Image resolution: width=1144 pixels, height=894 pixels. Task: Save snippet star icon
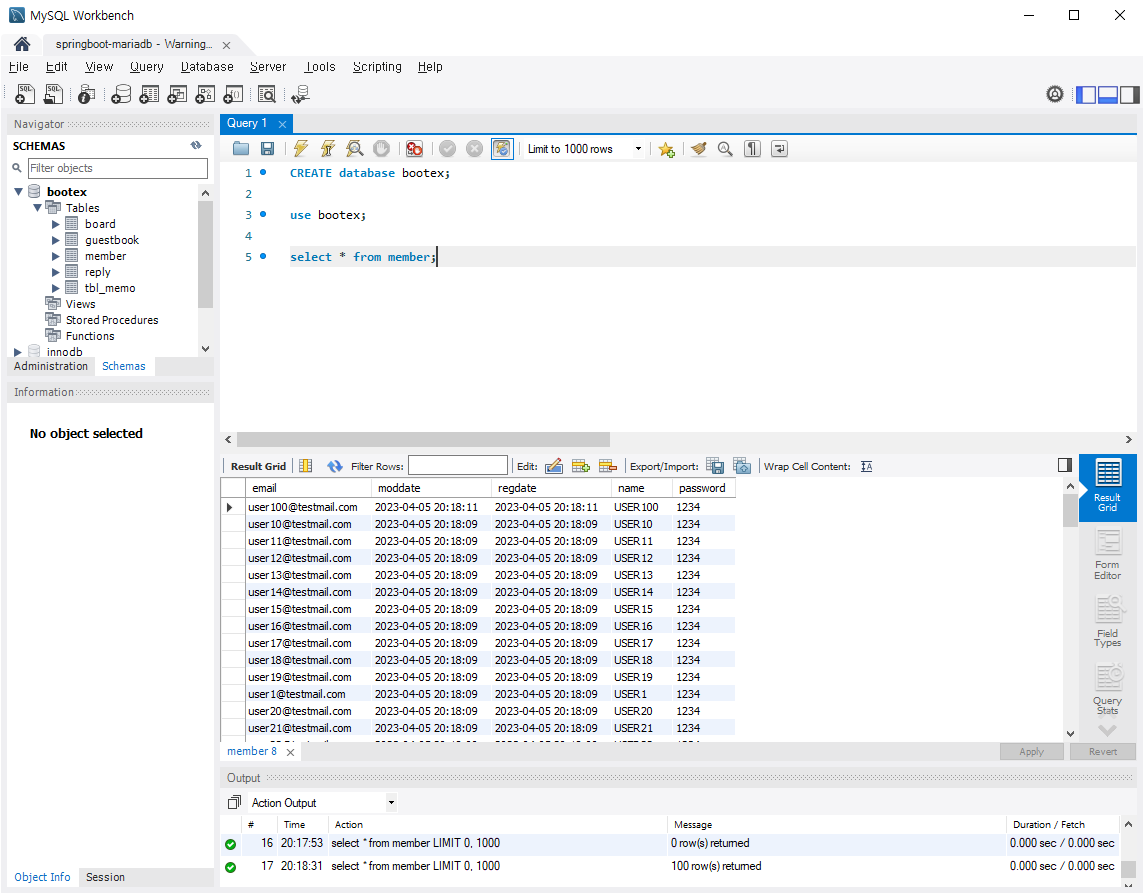[x=666, y=150]
